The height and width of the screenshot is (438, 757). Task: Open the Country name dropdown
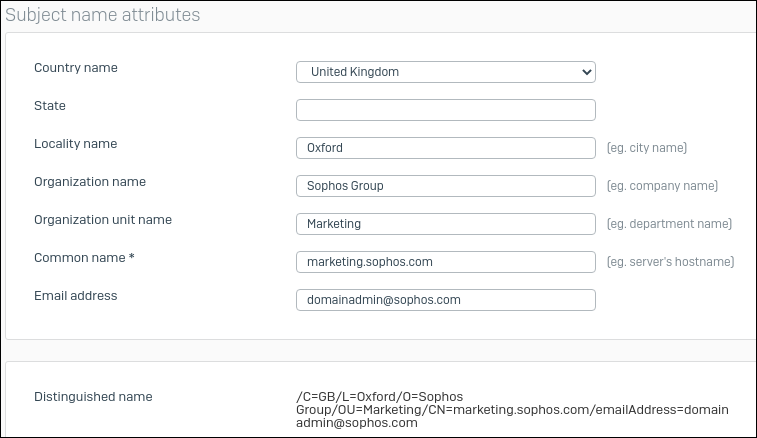pos(445,72)
